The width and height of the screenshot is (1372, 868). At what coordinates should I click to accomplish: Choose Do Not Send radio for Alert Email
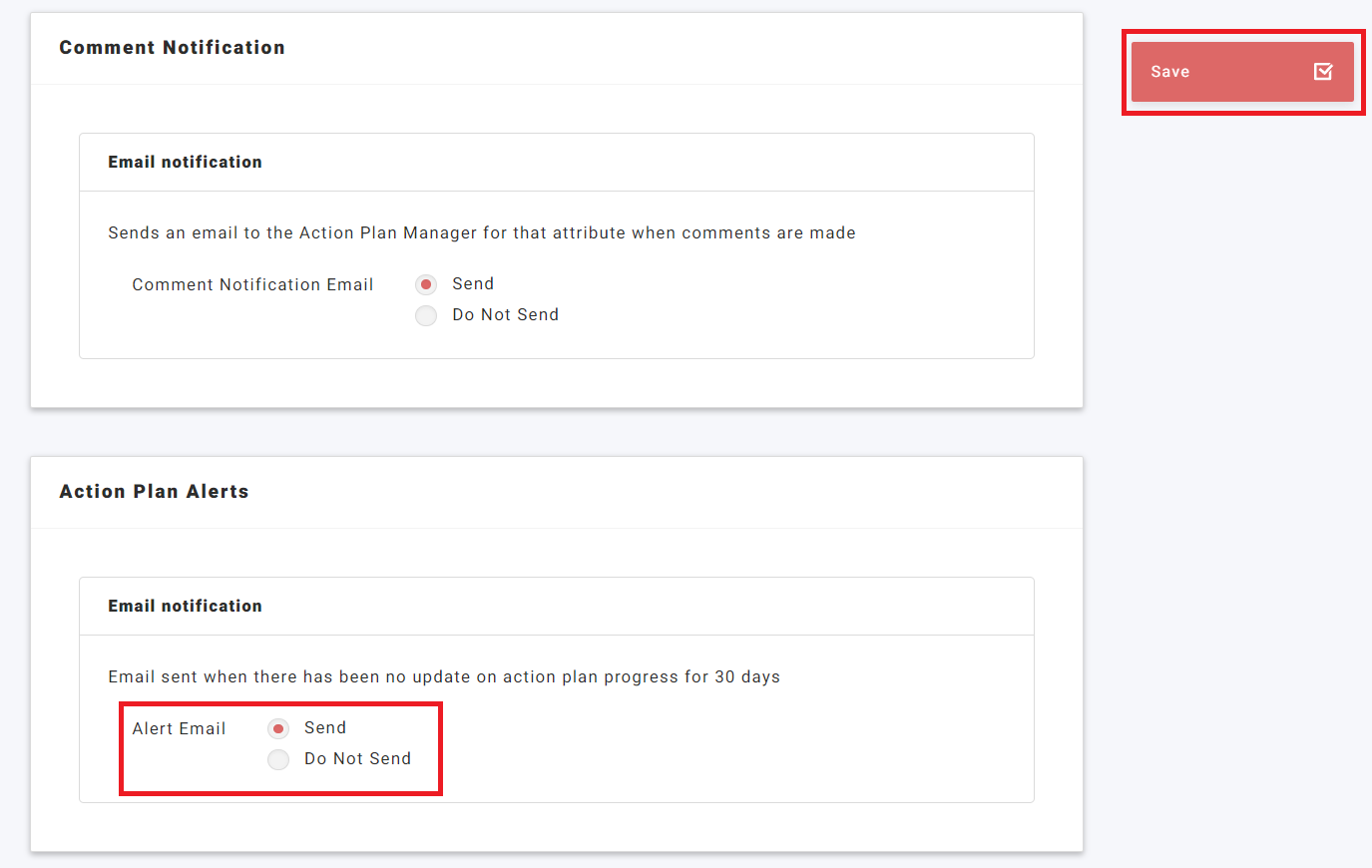point(278,759)
